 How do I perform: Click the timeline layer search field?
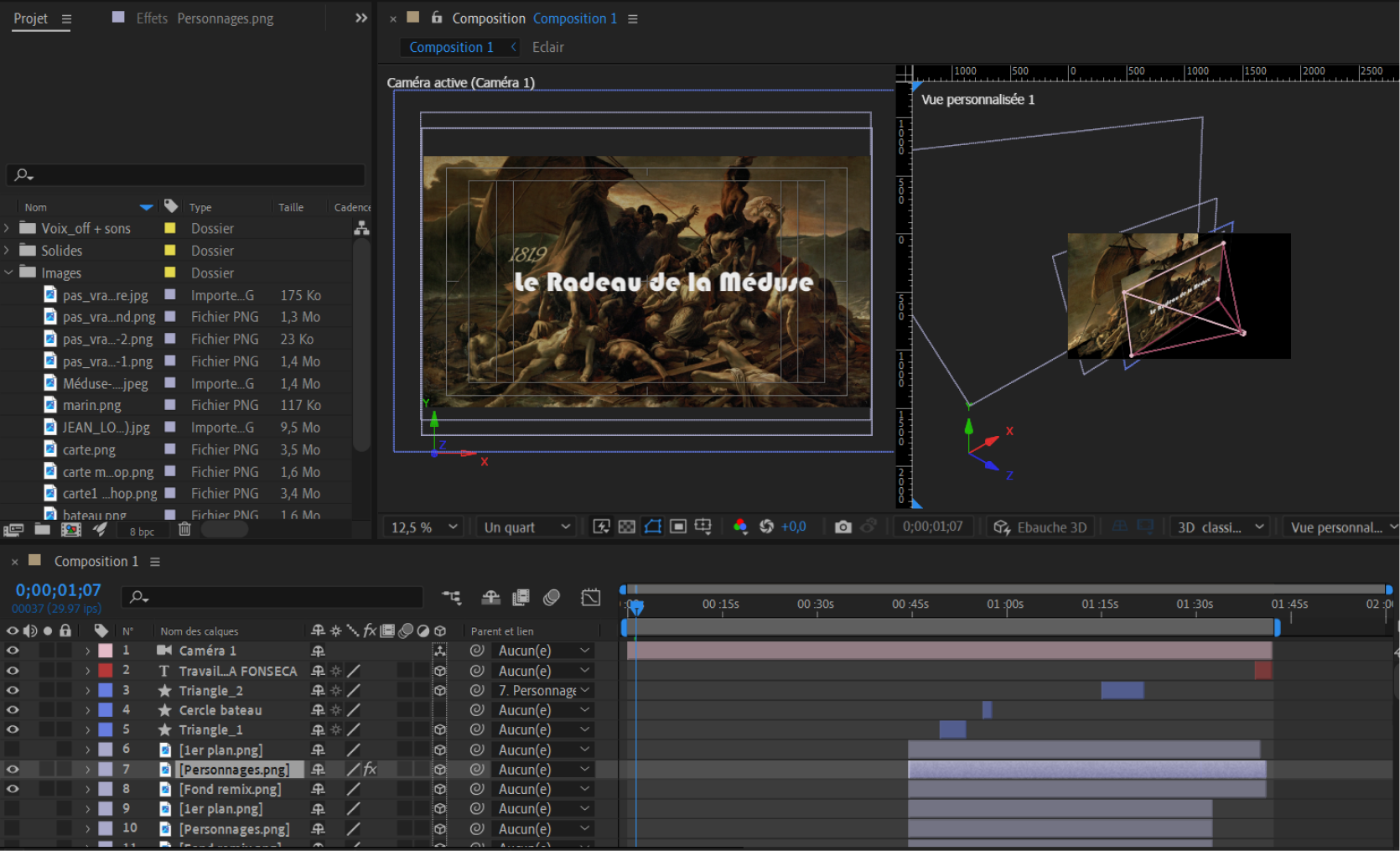pos(272,597)
